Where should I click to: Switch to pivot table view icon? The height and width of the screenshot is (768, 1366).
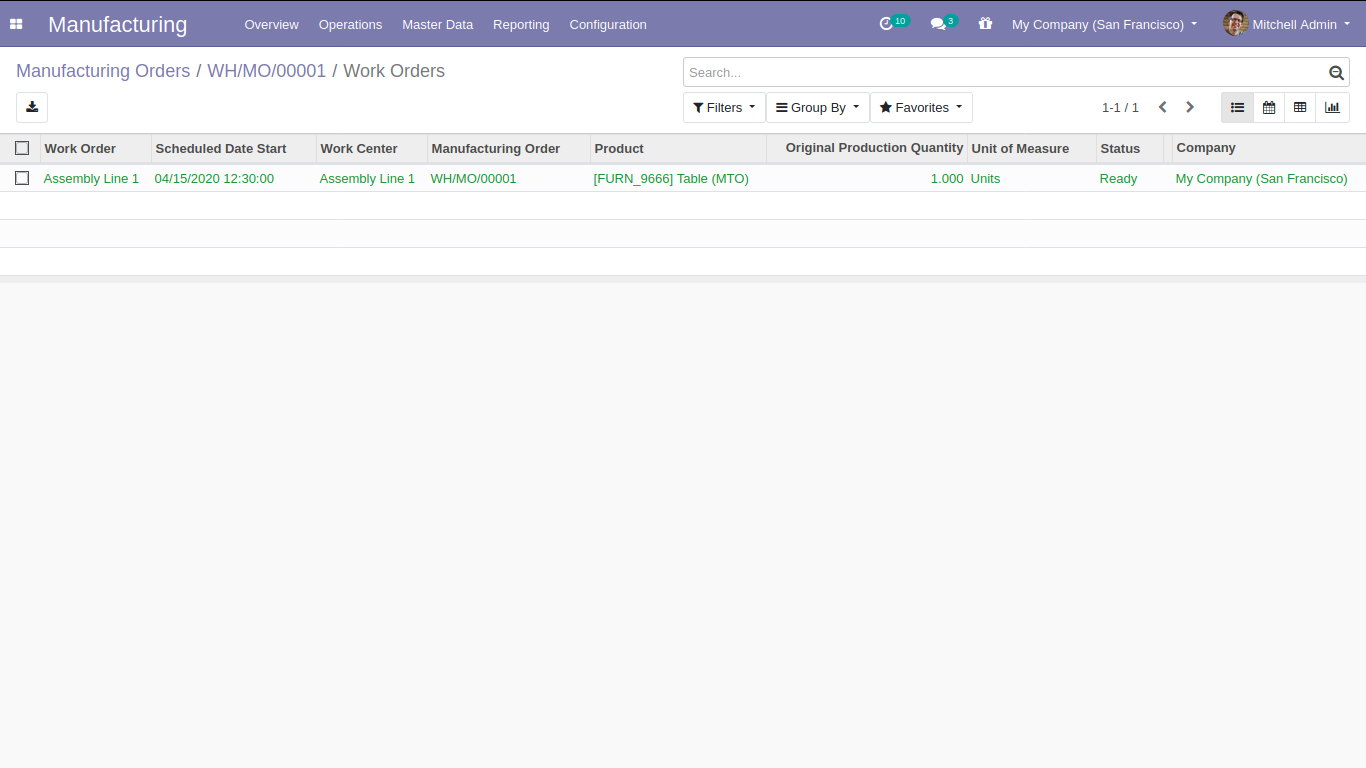tap(1300, 107)
